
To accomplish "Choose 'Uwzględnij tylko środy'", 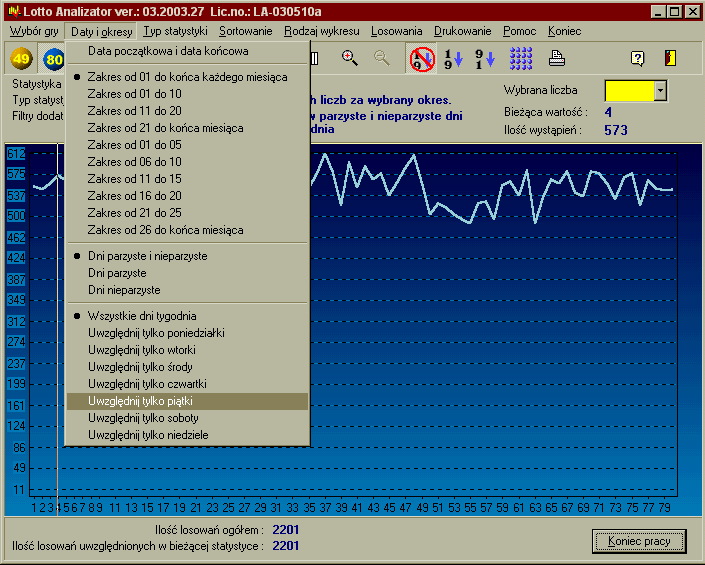I will 187,367.
